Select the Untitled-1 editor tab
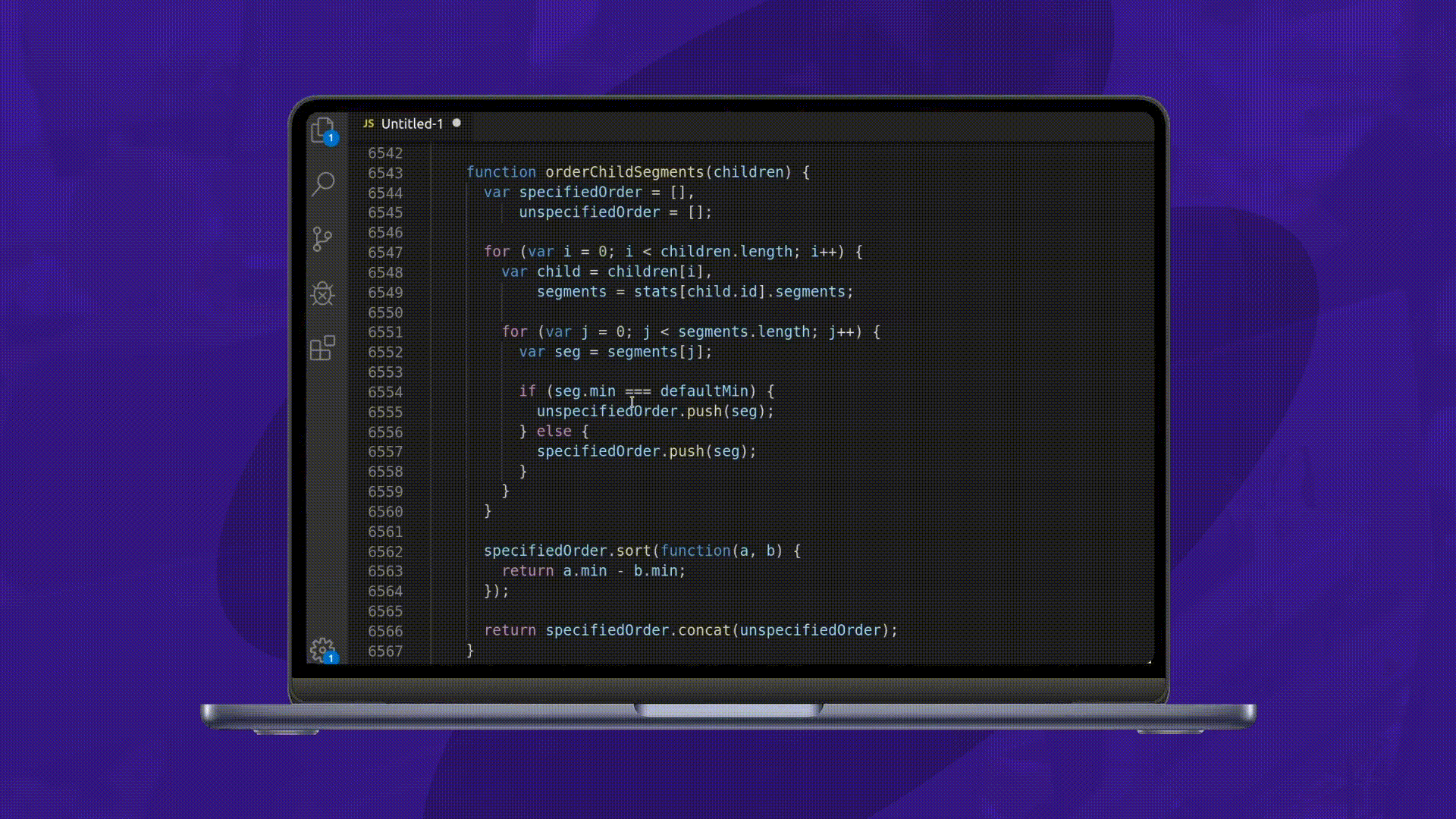Image resolution: width=1456 pixels, height=819 pixels. click(412, 124)
